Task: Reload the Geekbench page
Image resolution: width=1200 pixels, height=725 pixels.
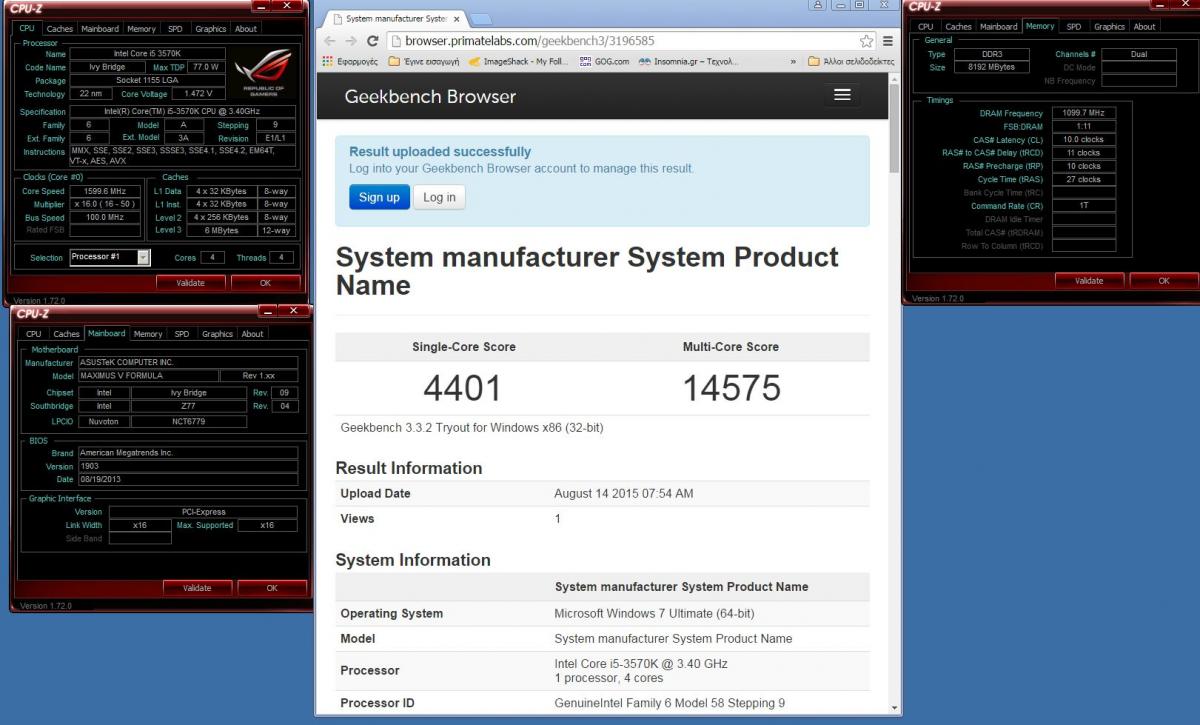Action: [x=373, y=41]
